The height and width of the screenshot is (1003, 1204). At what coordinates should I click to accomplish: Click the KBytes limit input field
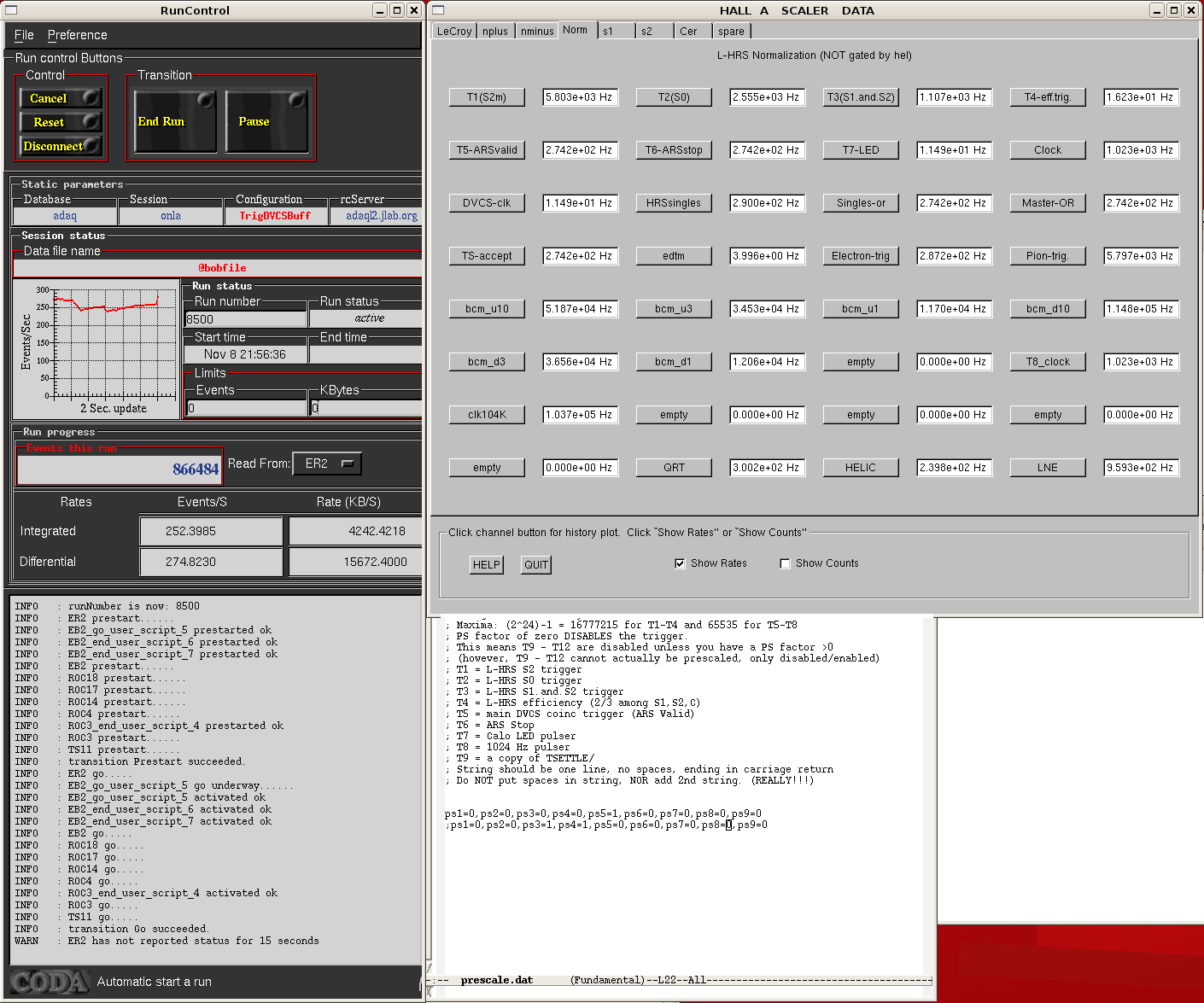[366, 408]
